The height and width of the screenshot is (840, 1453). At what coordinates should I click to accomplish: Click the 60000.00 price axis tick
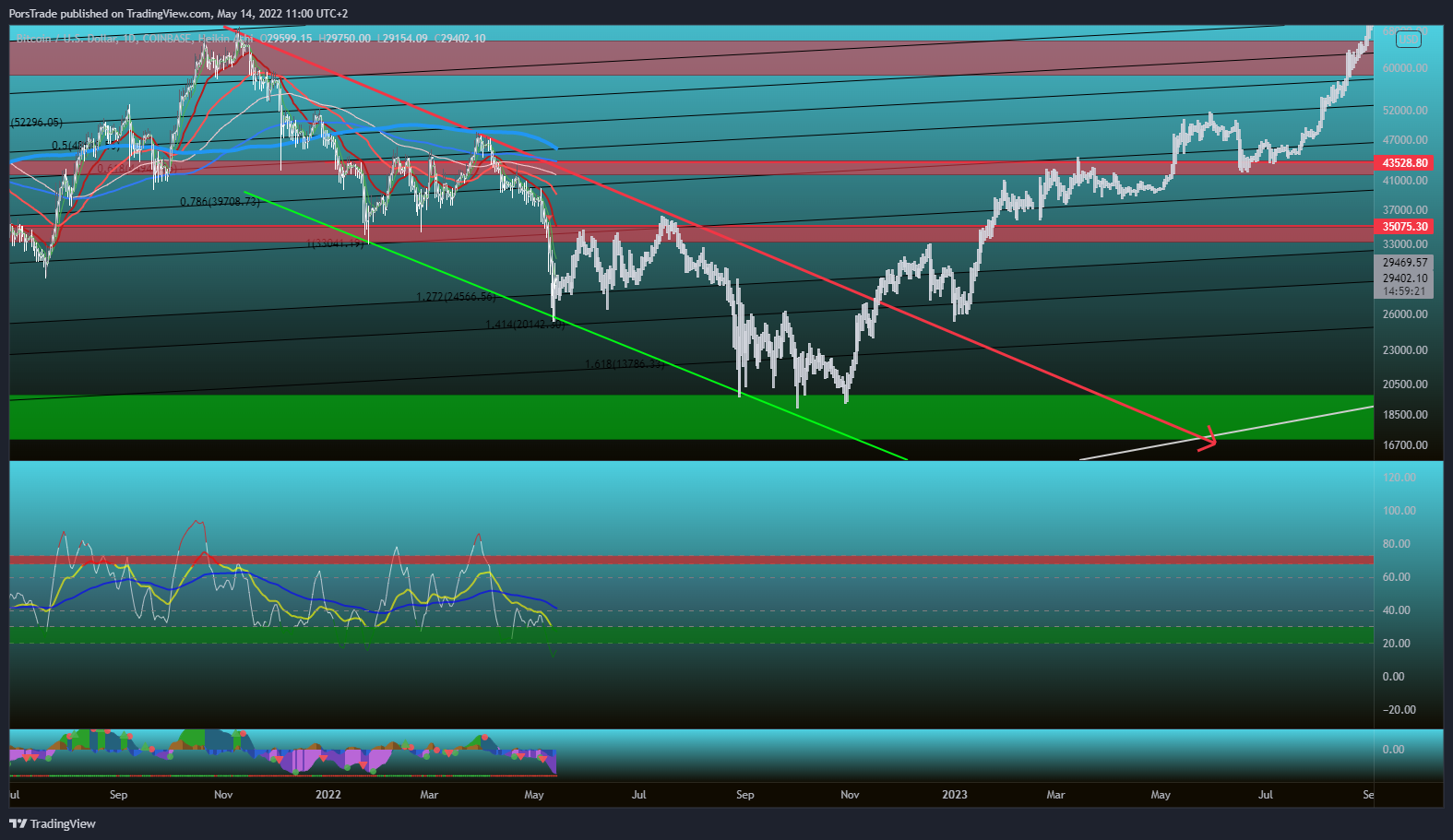tap(1405, 68)
